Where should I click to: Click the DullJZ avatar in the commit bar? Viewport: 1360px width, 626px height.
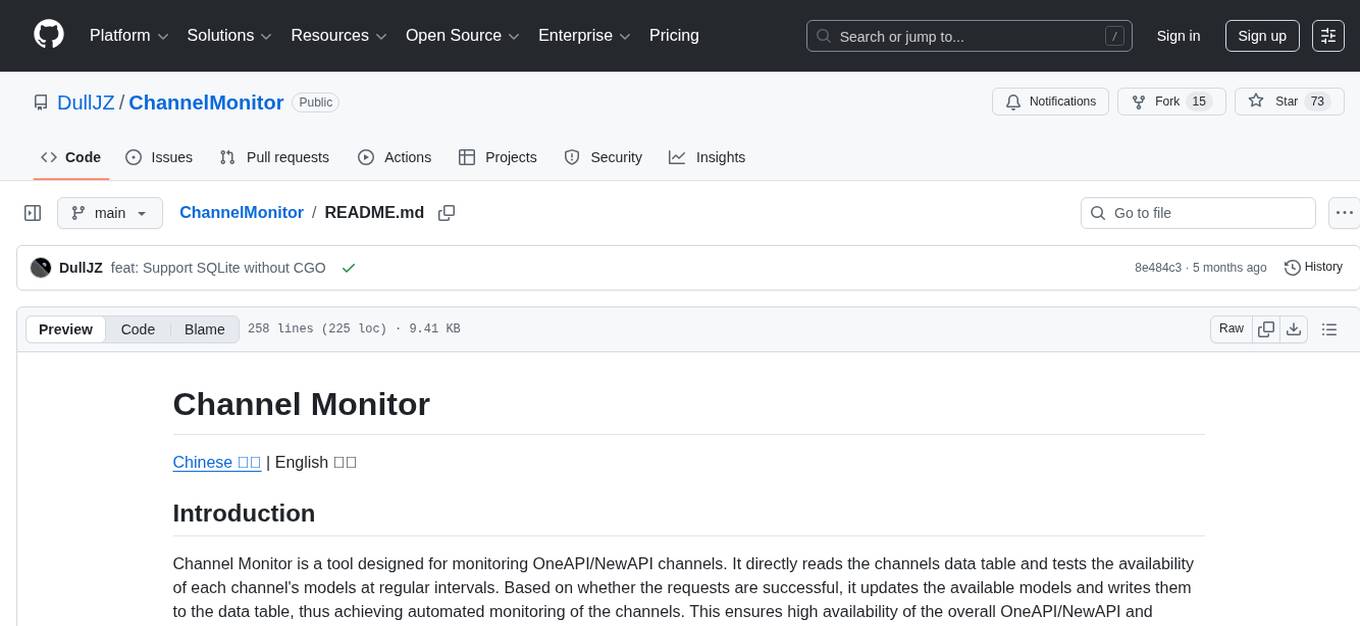41,267
